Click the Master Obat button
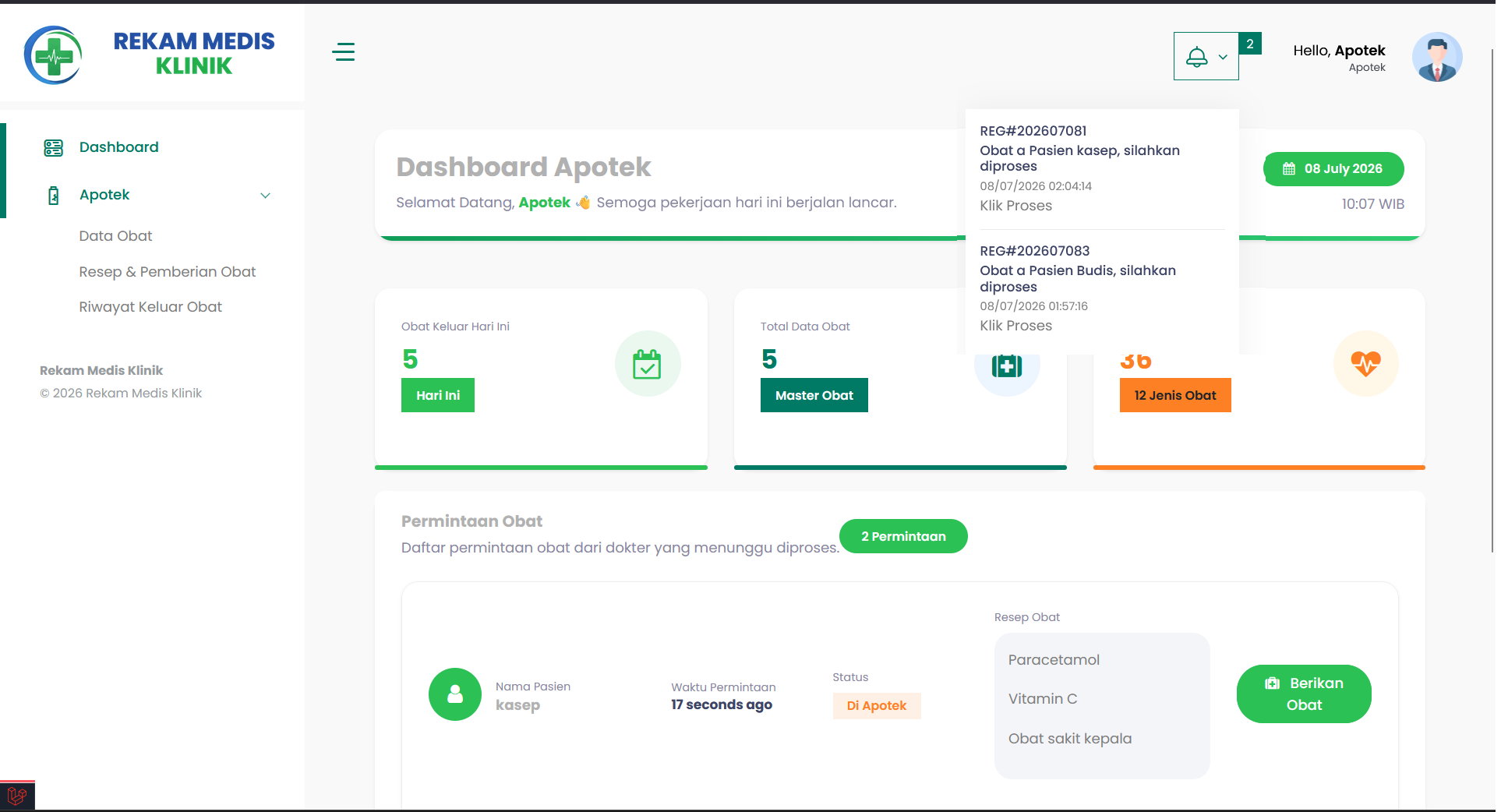Screen dimensions: 1501x812 tap(814, 395)
